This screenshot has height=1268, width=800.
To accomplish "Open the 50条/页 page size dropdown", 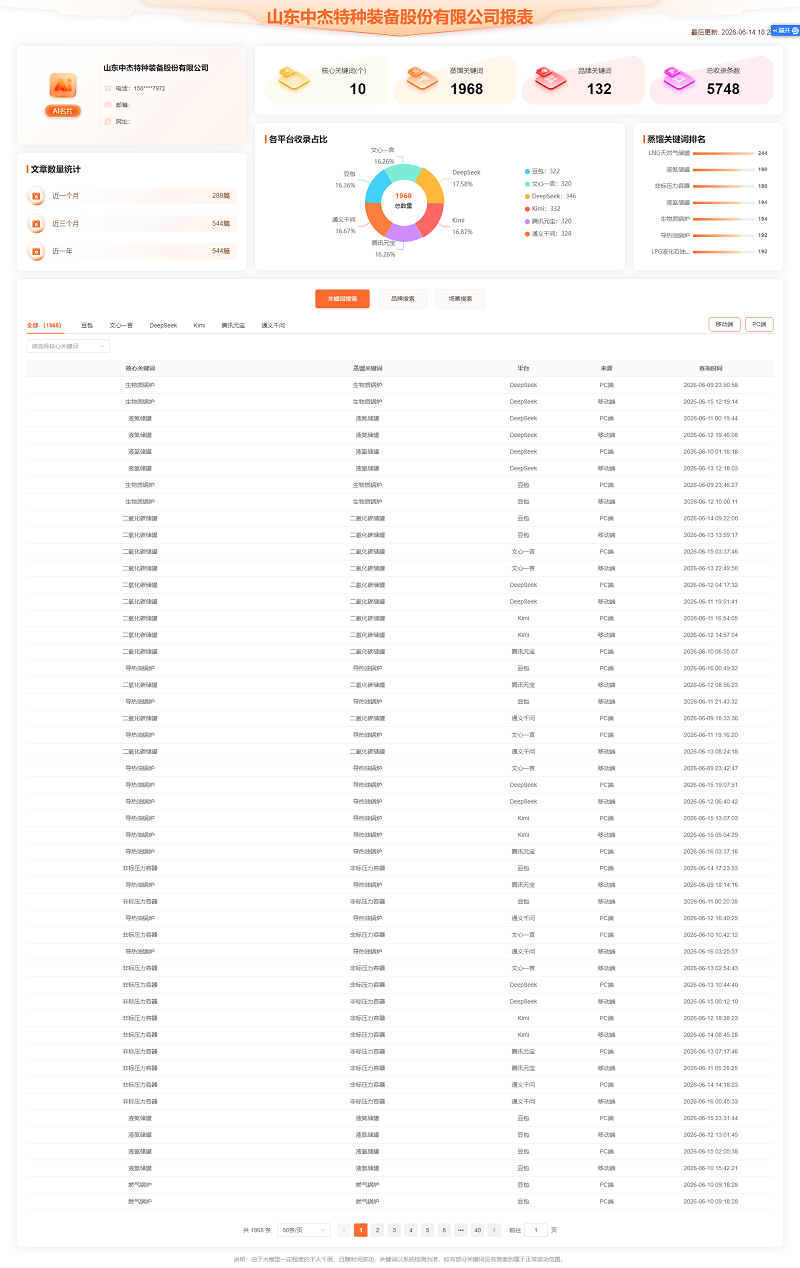I will click(x=304, y=1230).
